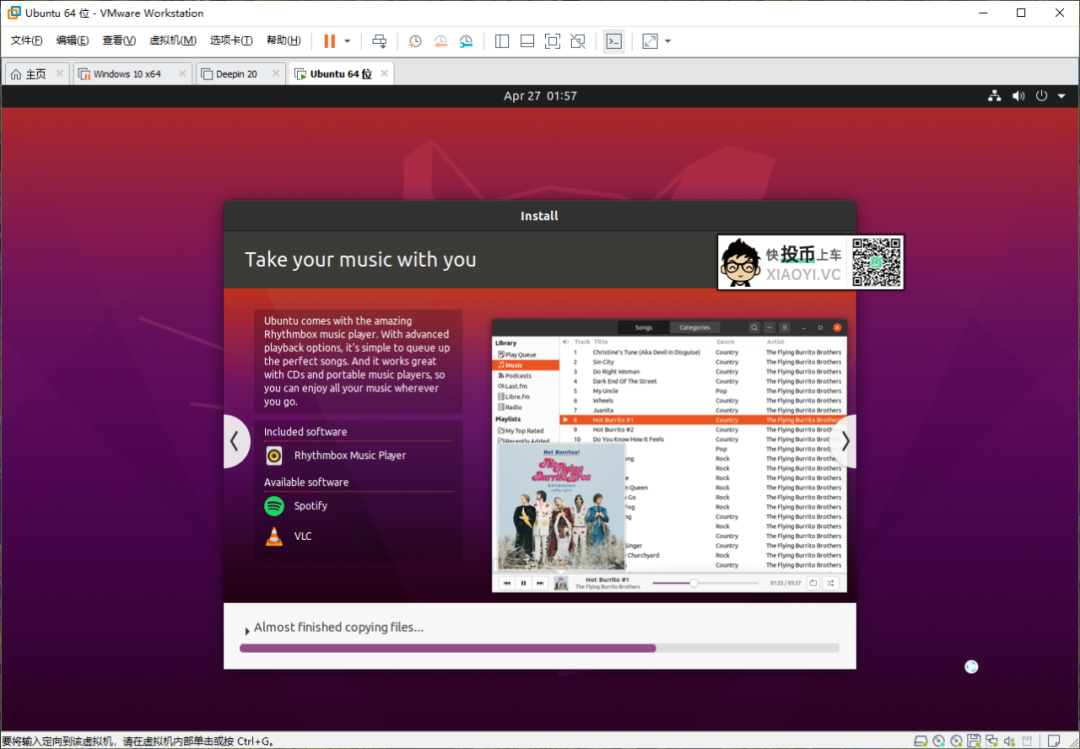Click the sound device status icon
Viewport: 1080px width, 749px height.
click(1008, 741)
